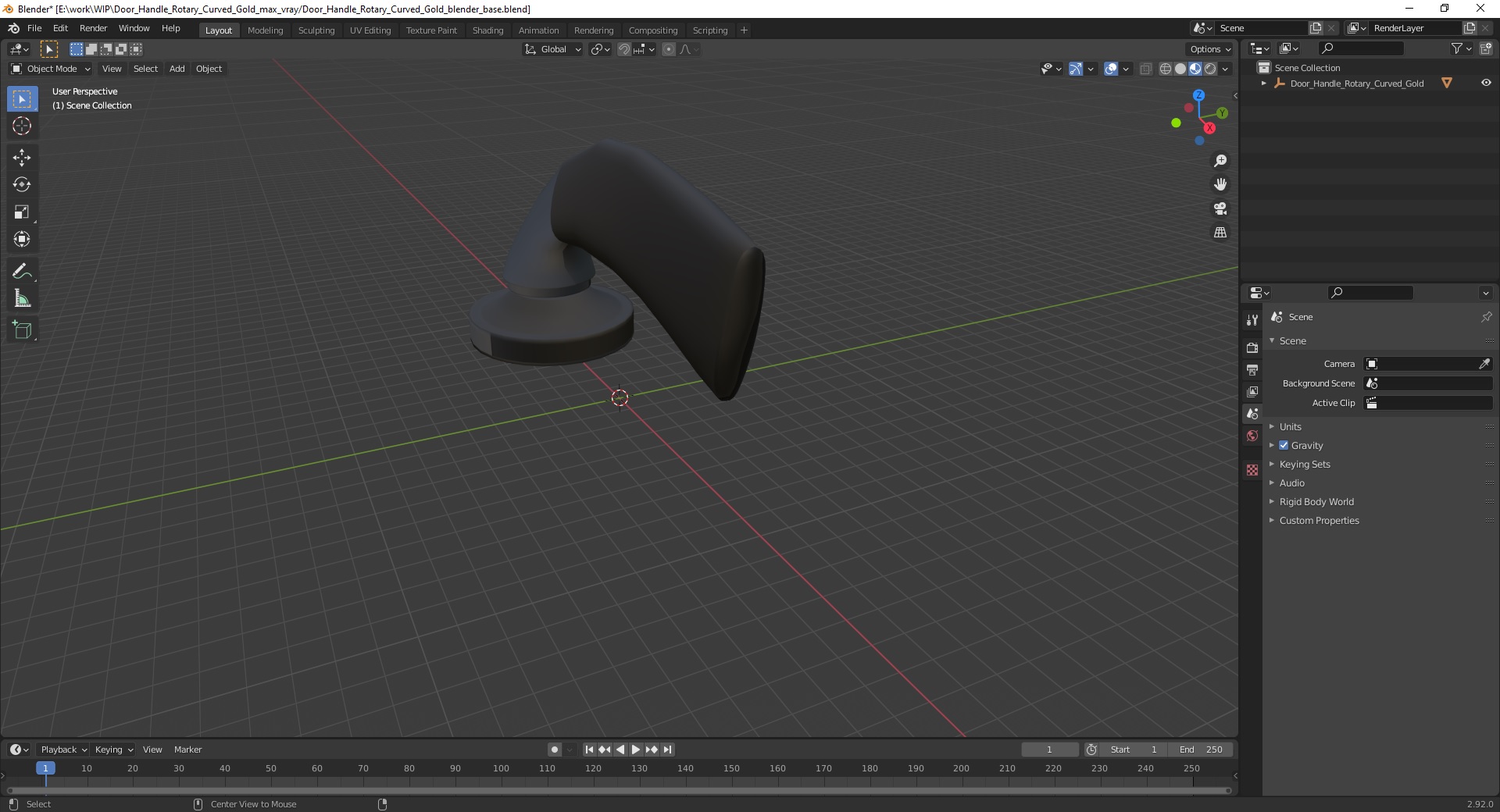This screenshot has width=1500, height=812.
Task: Expand the Custom Properties panel
Action: coord(1319,520)
